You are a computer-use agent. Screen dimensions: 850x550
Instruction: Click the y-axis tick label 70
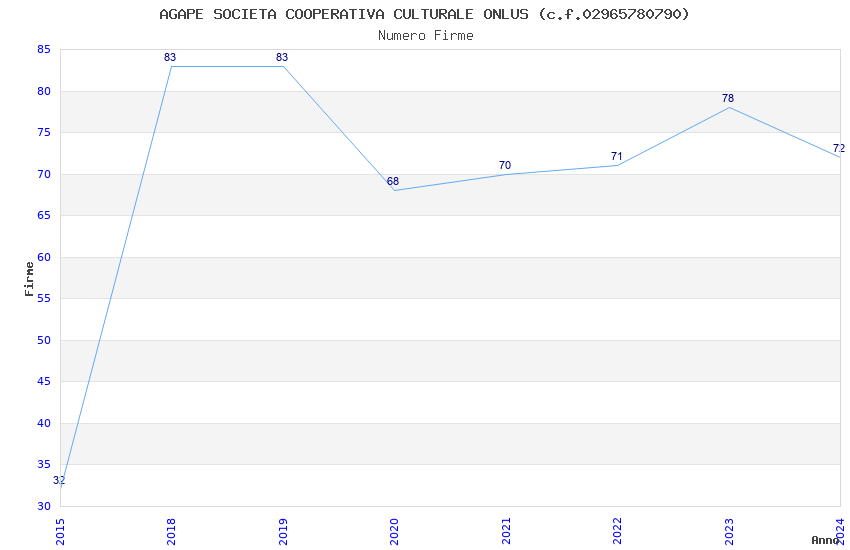44,174
